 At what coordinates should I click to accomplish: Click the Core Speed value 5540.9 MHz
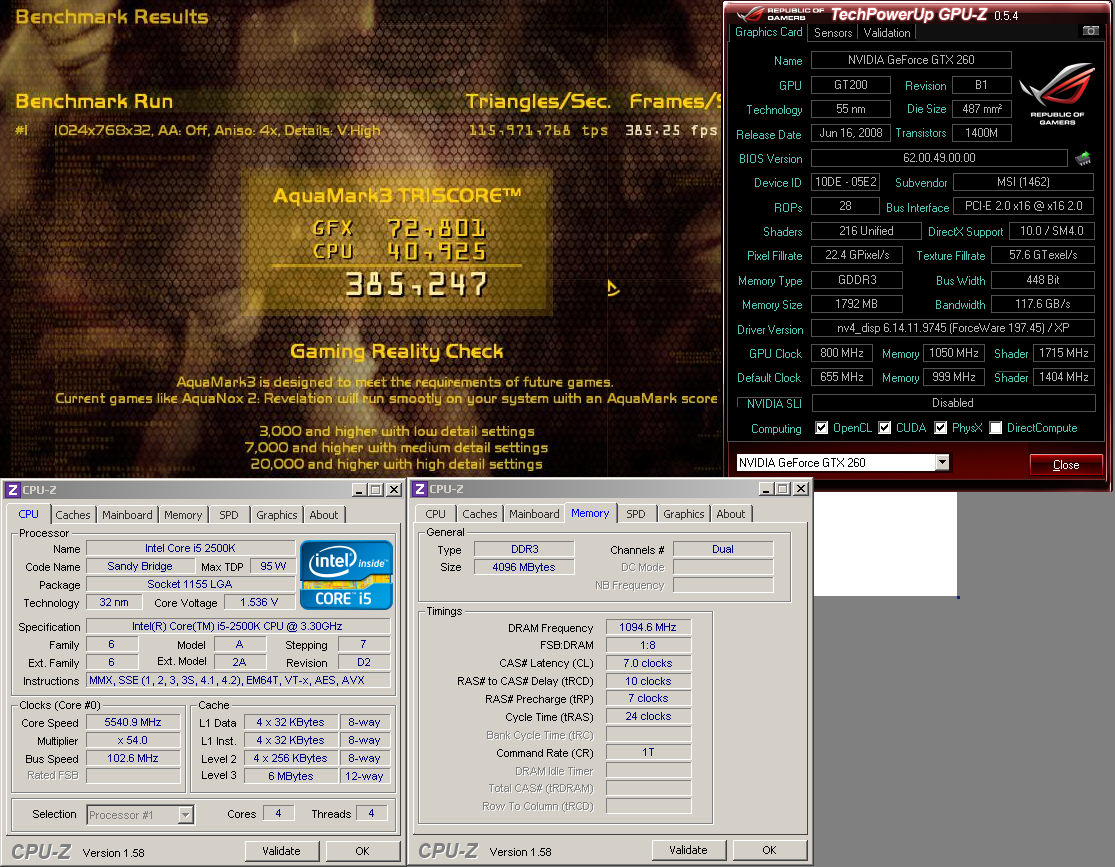pos(133,723)
